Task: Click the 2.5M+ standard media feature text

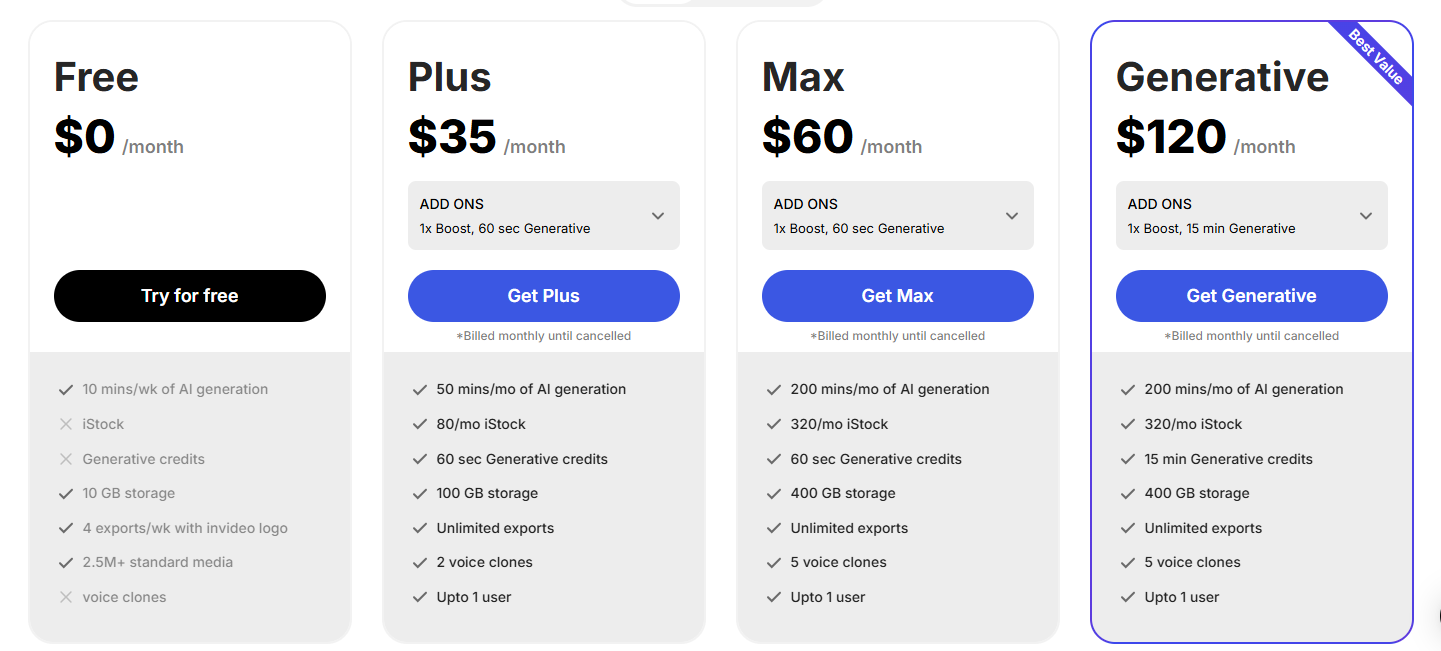Action: coord(158,562)
